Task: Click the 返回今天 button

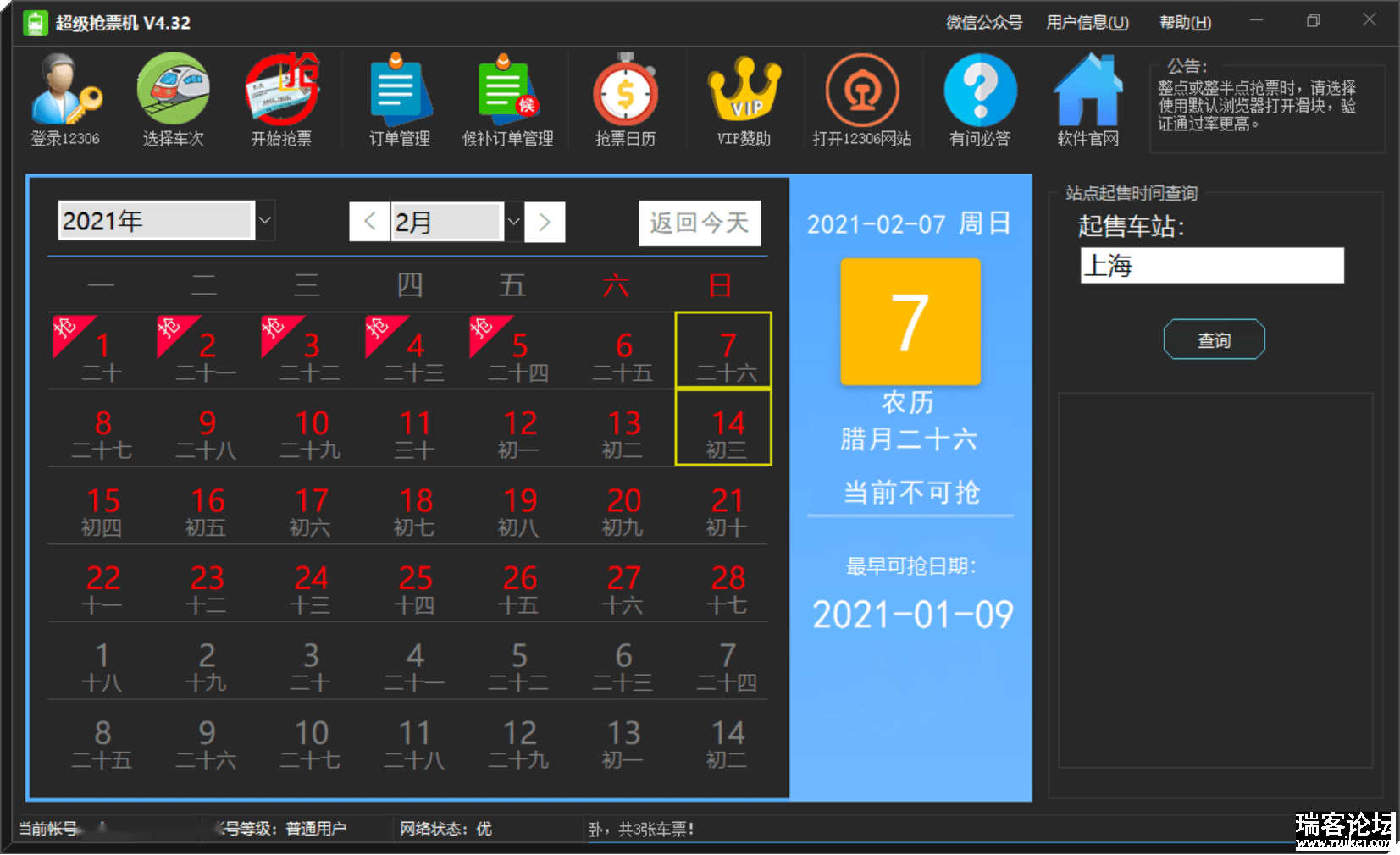Action: pos(700,223)
